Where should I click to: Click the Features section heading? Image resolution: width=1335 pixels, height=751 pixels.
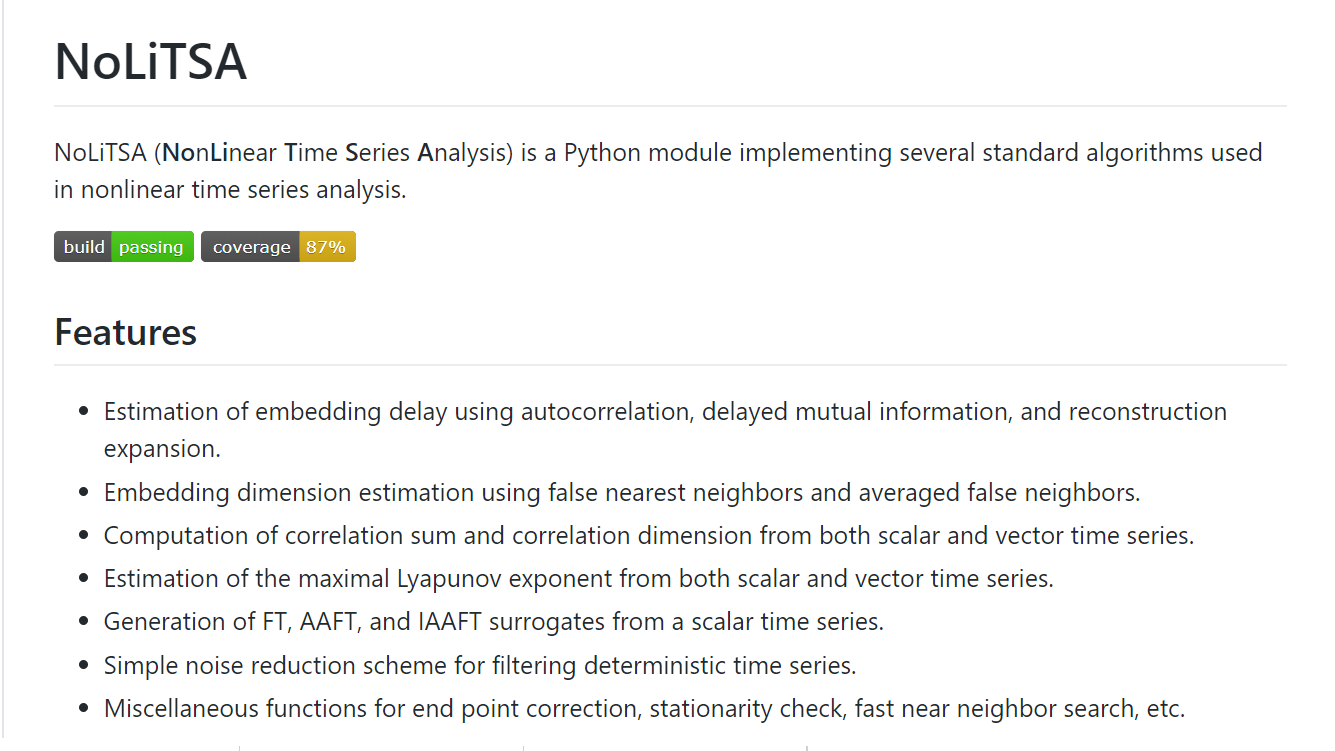125,332
